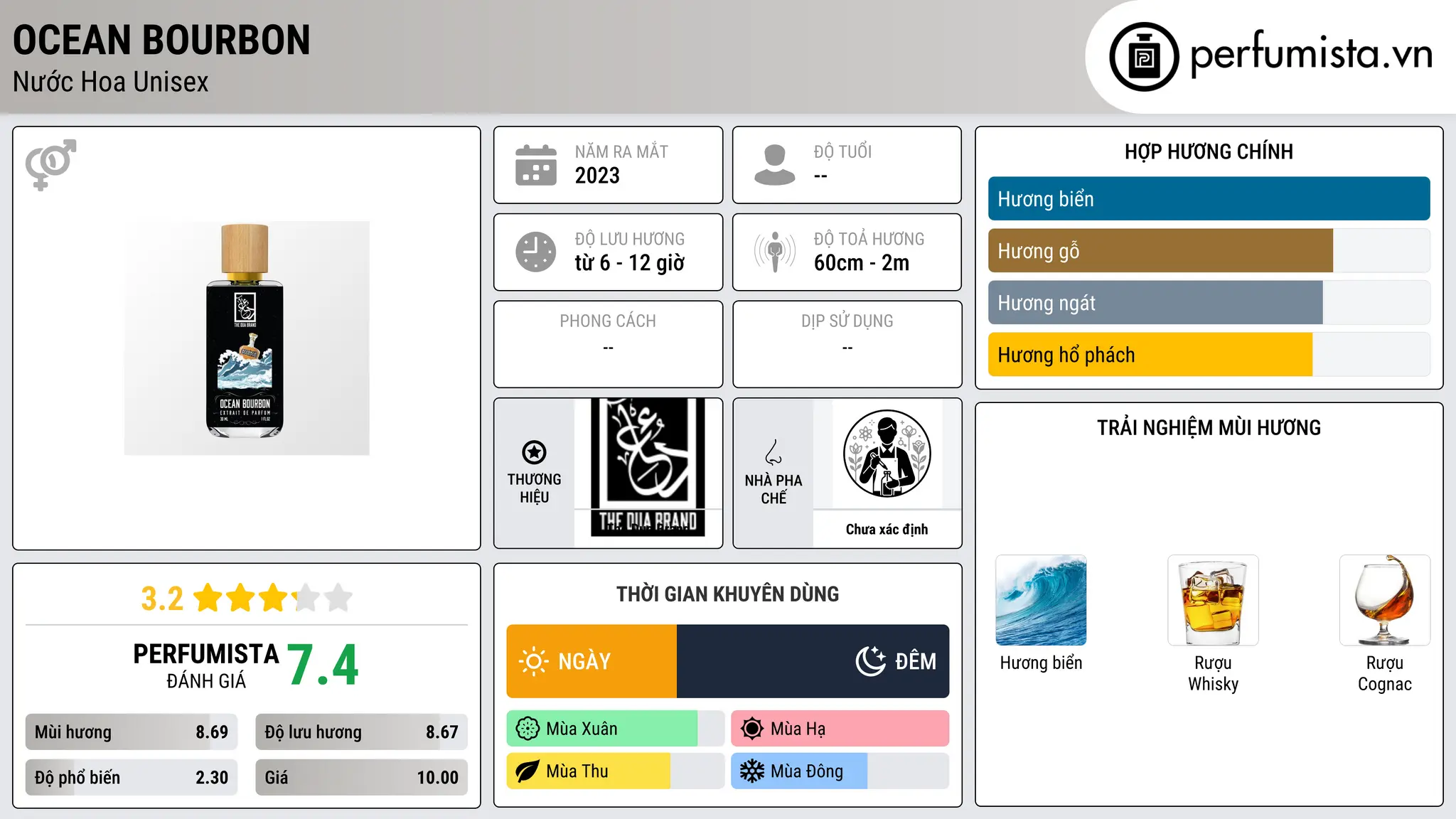Click the perfumer illustration above Chưa xác định
This screenshot has height=819, width=1456.
(x=887, y=454)
